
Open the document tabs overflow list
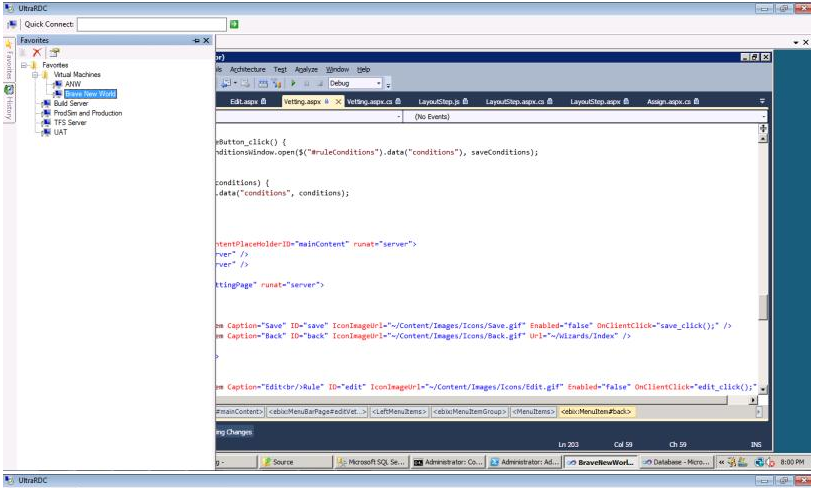(762, 101)
